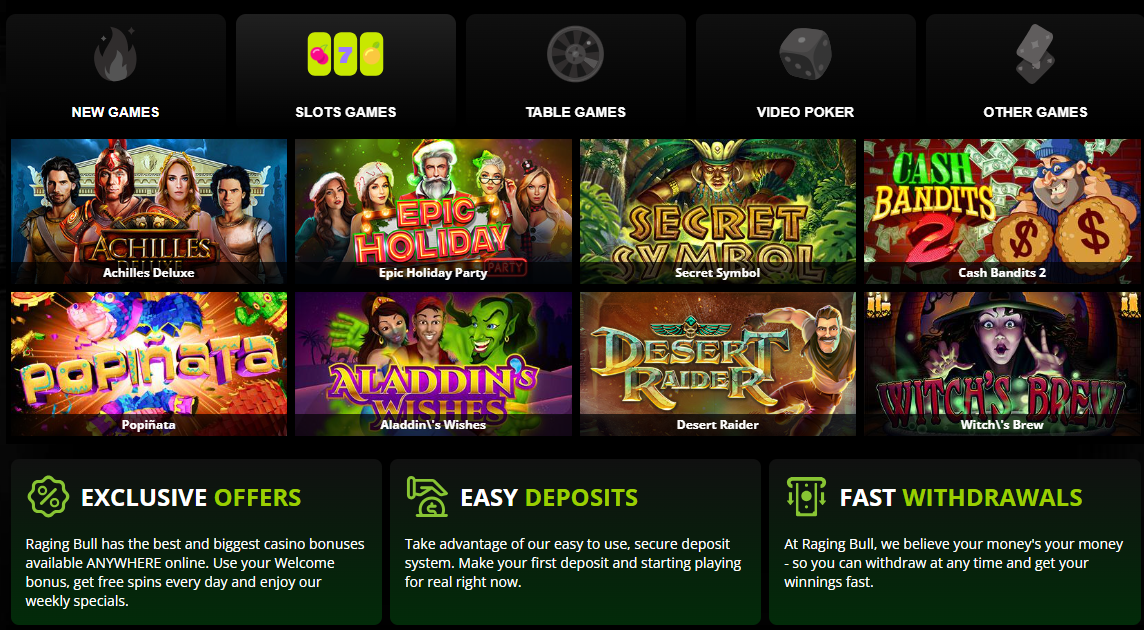Click the Exclusive Offers heading

[191, 497]
